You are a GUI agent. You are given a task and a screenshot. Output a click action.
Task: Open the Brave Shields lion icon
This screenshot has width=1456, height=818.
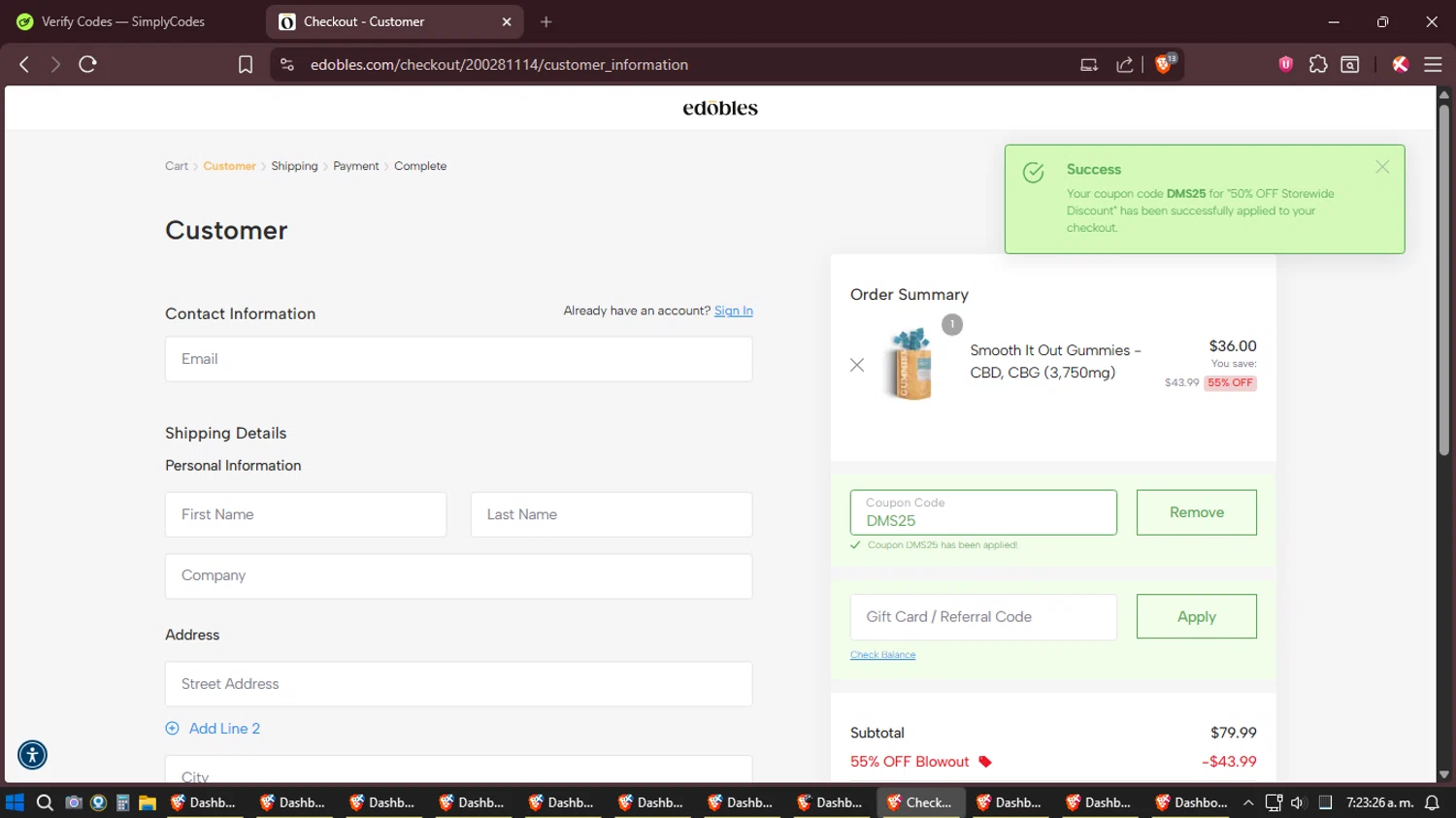click(1164, 64)
